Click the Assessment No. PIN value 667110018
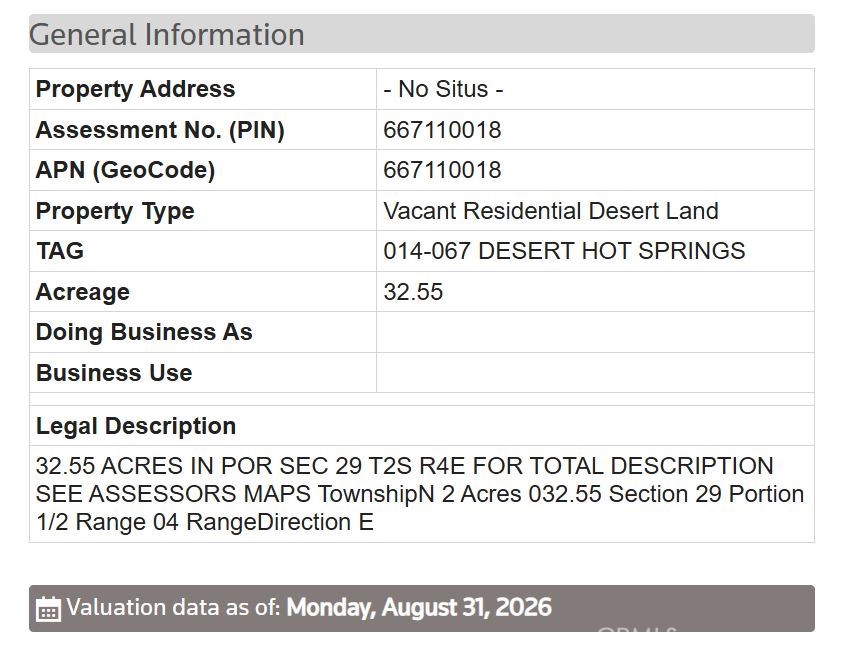 click(442, 130)
